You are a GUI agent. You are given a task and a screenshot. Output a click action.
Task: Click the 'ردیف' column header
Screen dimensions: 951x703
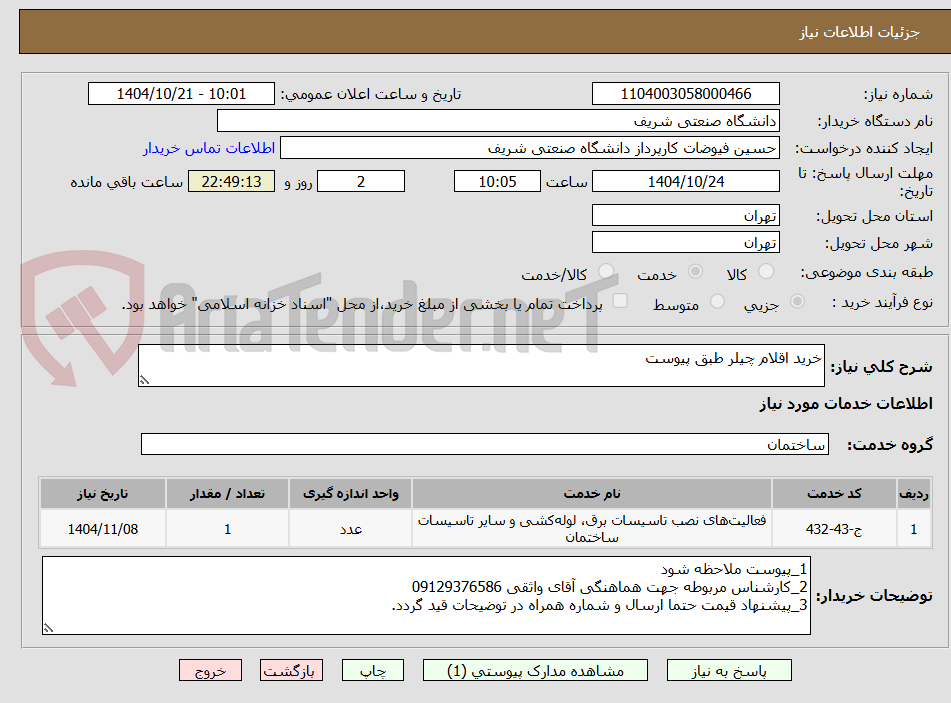[x=914, y=493]
